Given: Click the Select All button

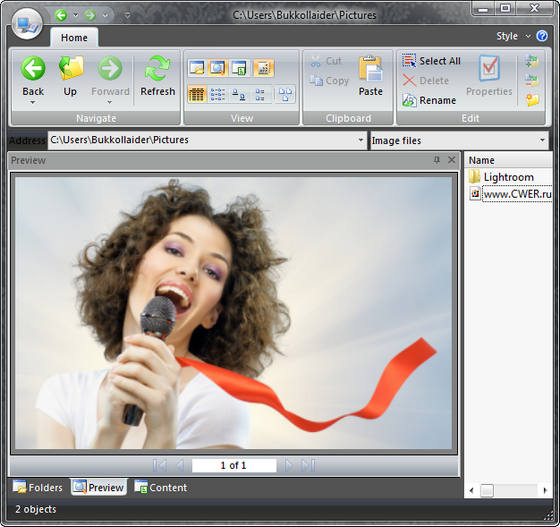Looking at the screenshot, I should click(x=431, y=61).
